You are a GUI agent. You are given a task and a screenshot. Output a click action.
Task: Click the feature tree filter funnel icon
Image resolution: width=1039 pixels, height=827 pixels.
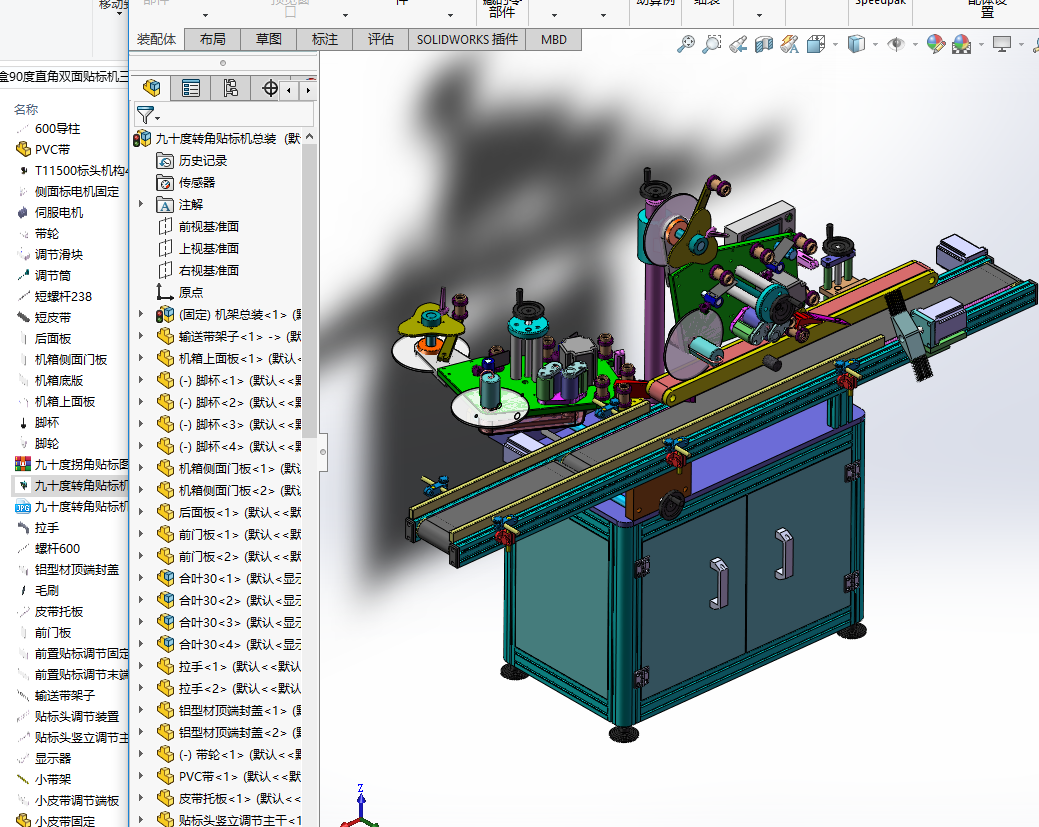pyautogui.click(x=144, y=115)
